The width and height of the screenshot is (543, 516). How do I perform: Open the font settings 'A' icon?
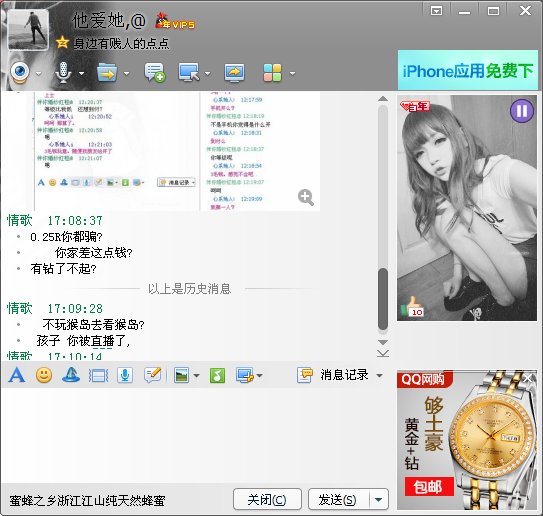point(17,375)
